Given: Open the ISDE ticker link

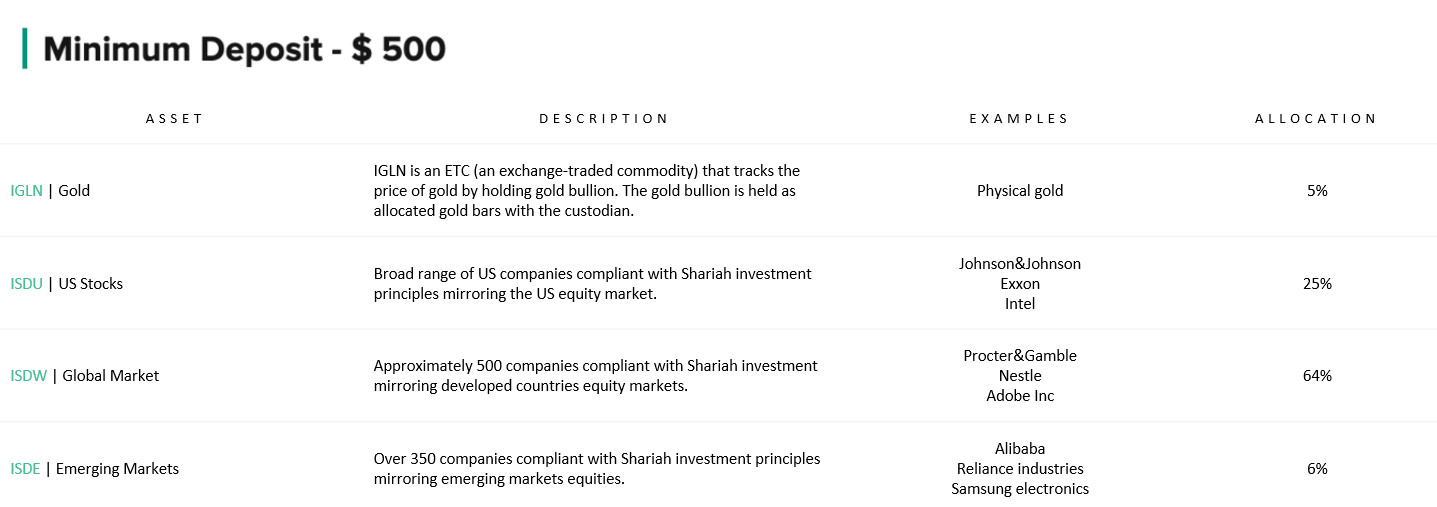Looking at the screenshot, I should click(x=26, y=468).
